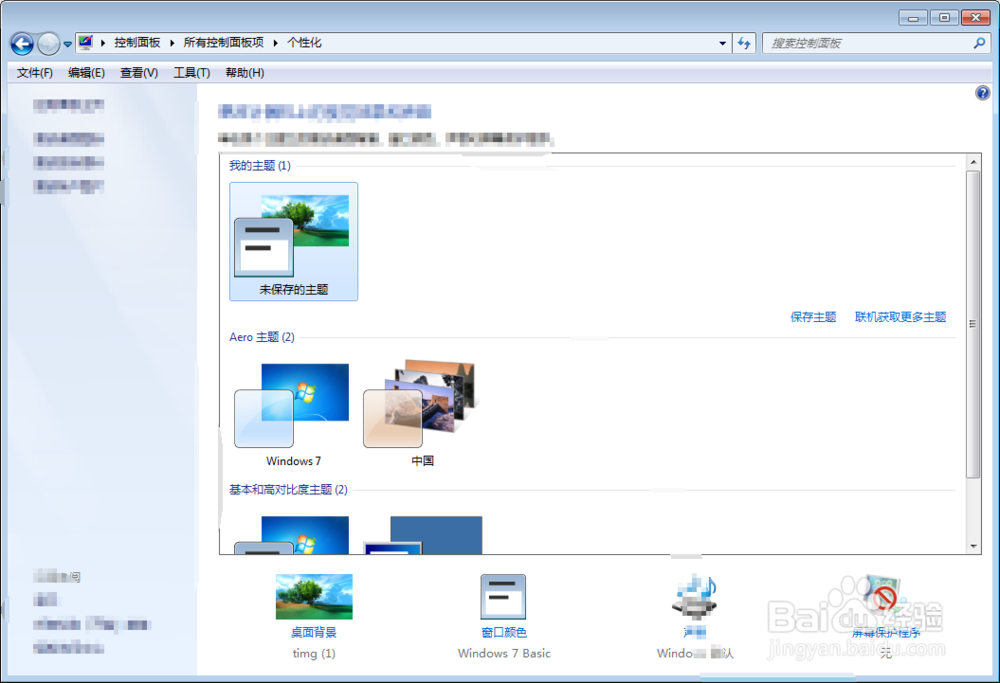Click the Personalization icon in the address bar
Image resolution: width=1000 pixels, height=683 pixels.
85,43
